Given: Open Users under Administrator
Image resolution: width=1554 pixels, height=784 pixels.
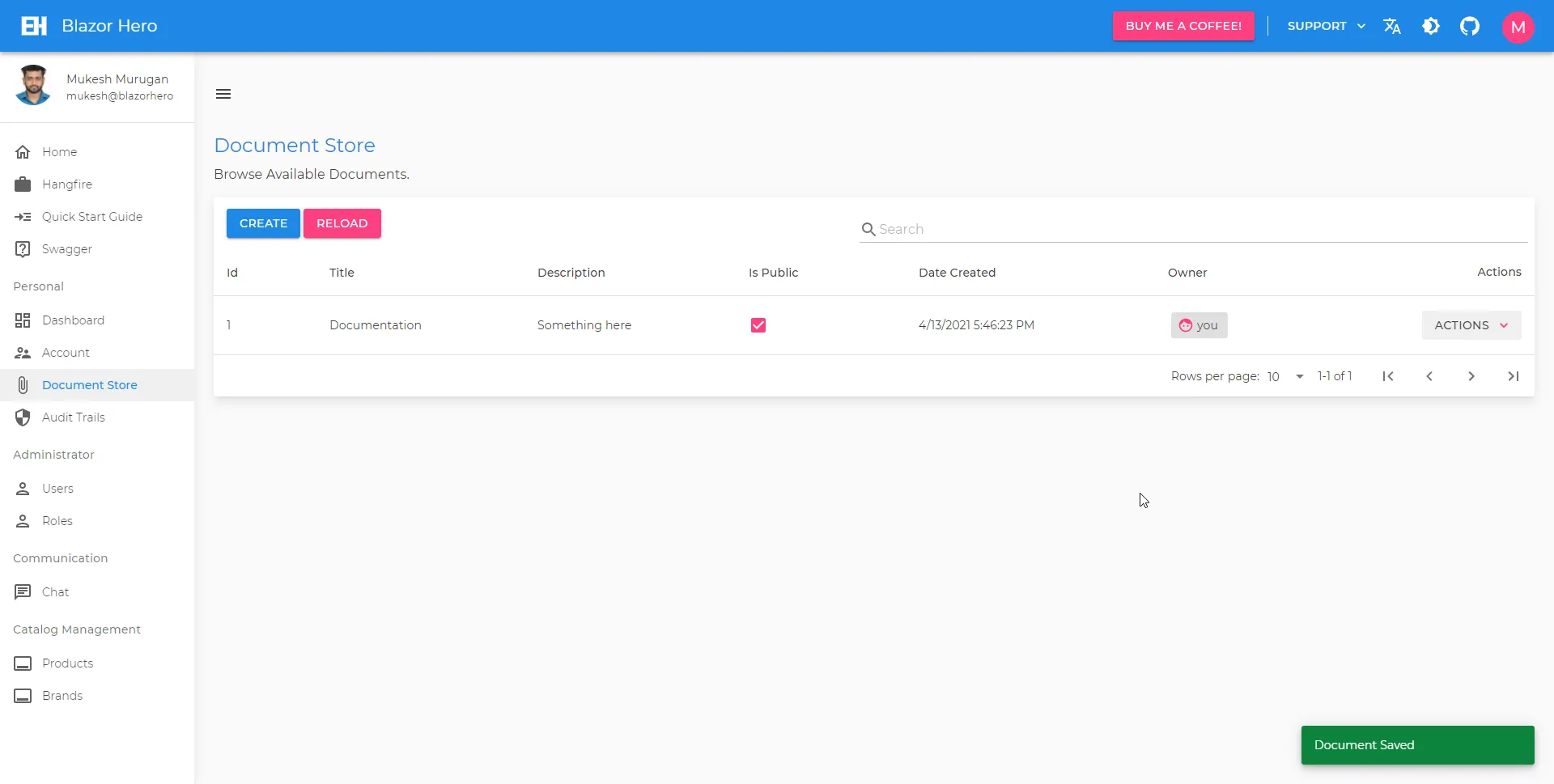Looking at the screenshot, I should [58, 488].
